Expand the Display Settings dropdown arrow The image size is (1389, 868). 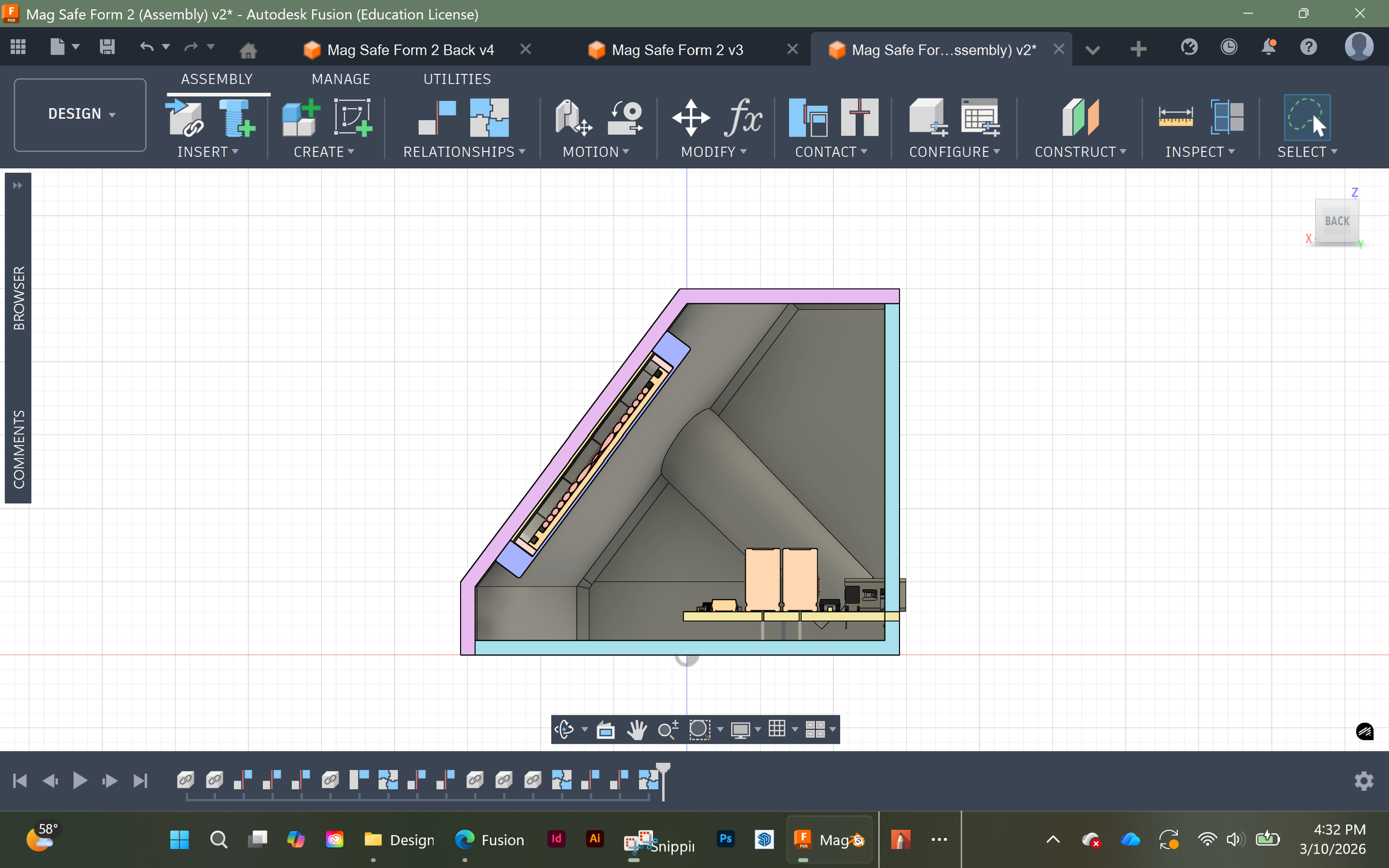coord(758,730)
